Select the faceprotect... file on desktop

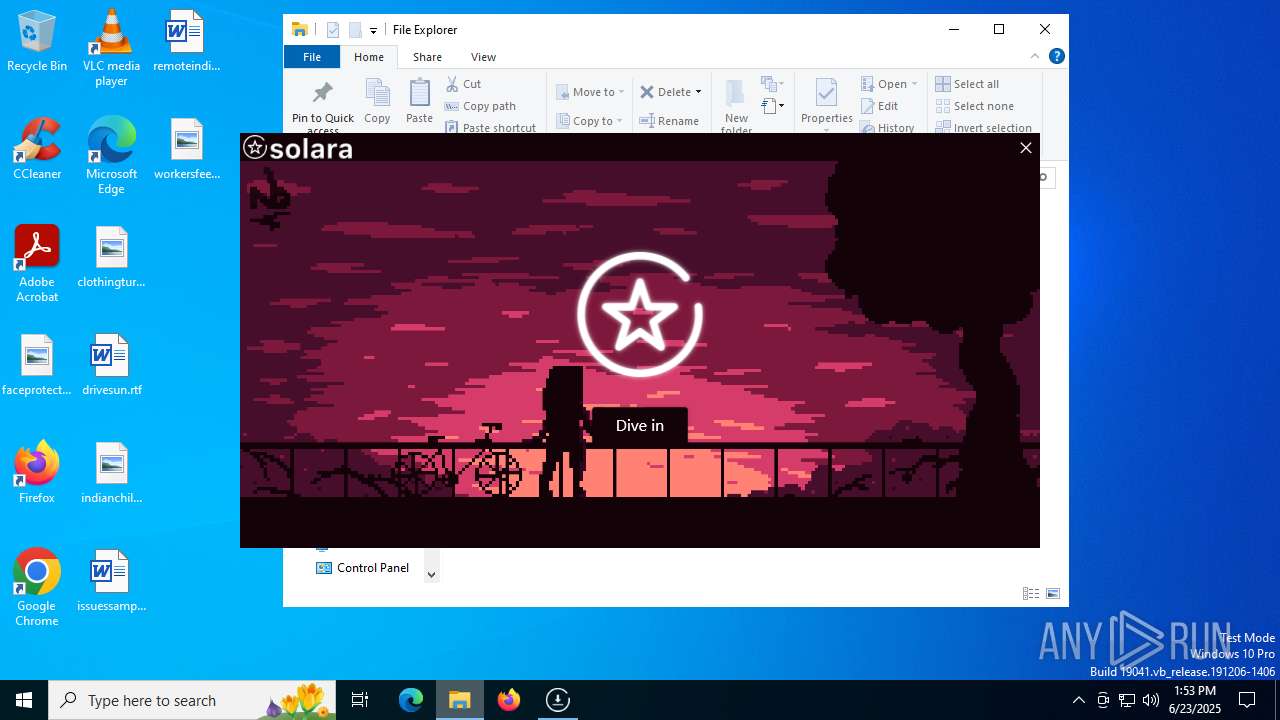(37, 366)
